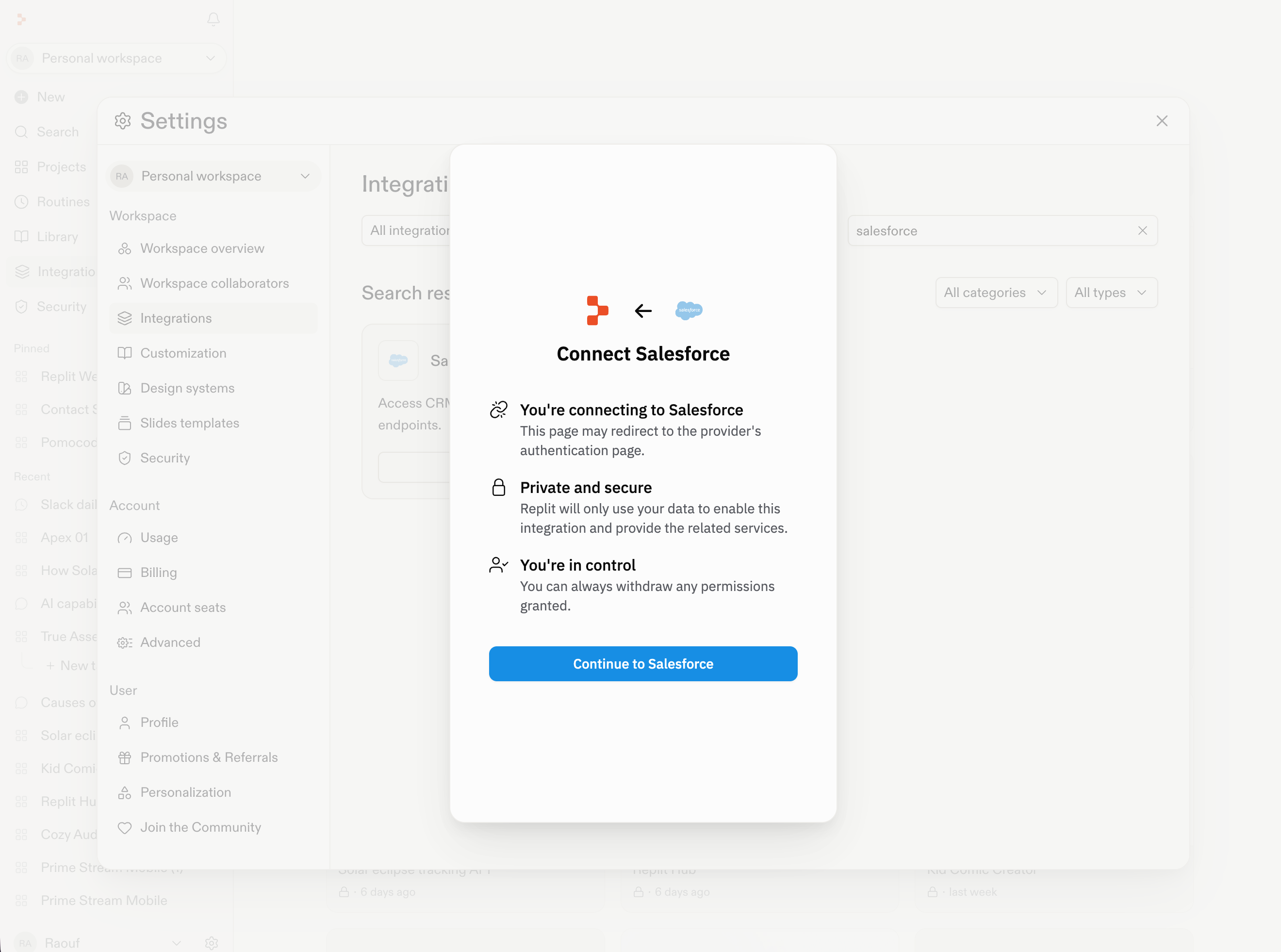Viewport: 1281px width, 952px height.
Task: Click the Personalization shapes icon
Action: (125, 792)
